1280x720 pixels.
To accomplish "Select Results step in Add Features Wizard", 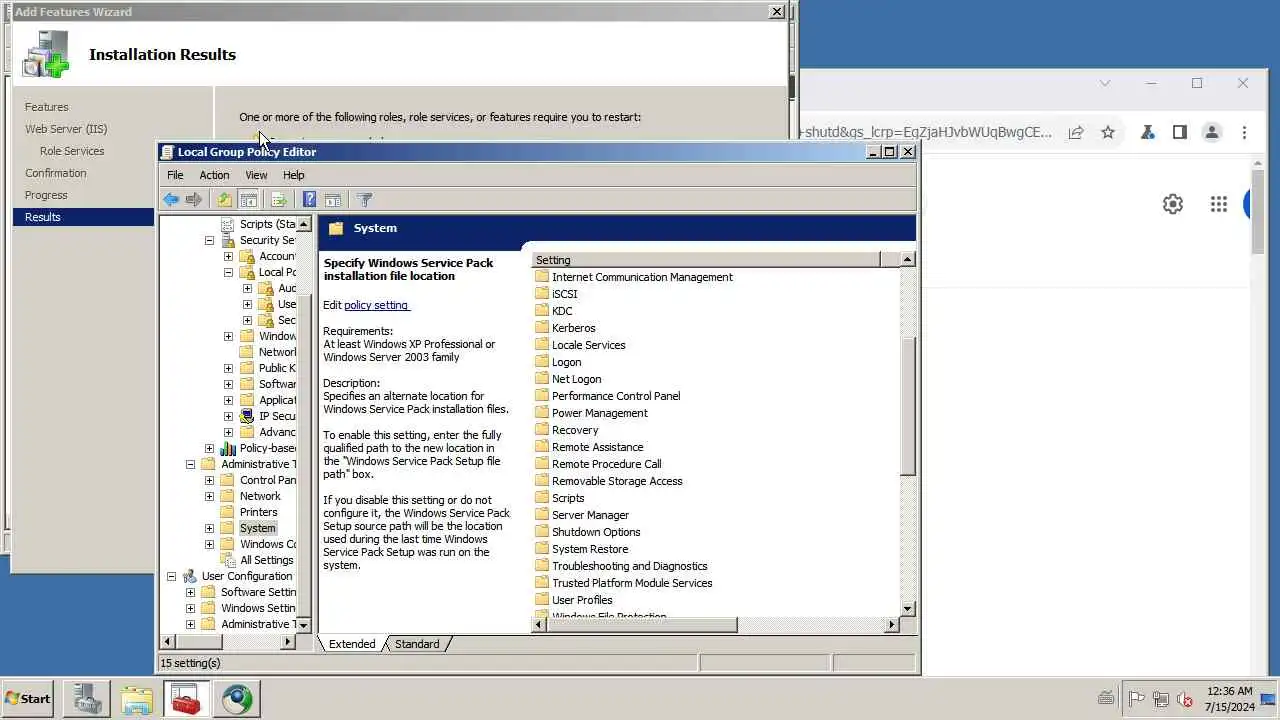I will coord(84,217).
